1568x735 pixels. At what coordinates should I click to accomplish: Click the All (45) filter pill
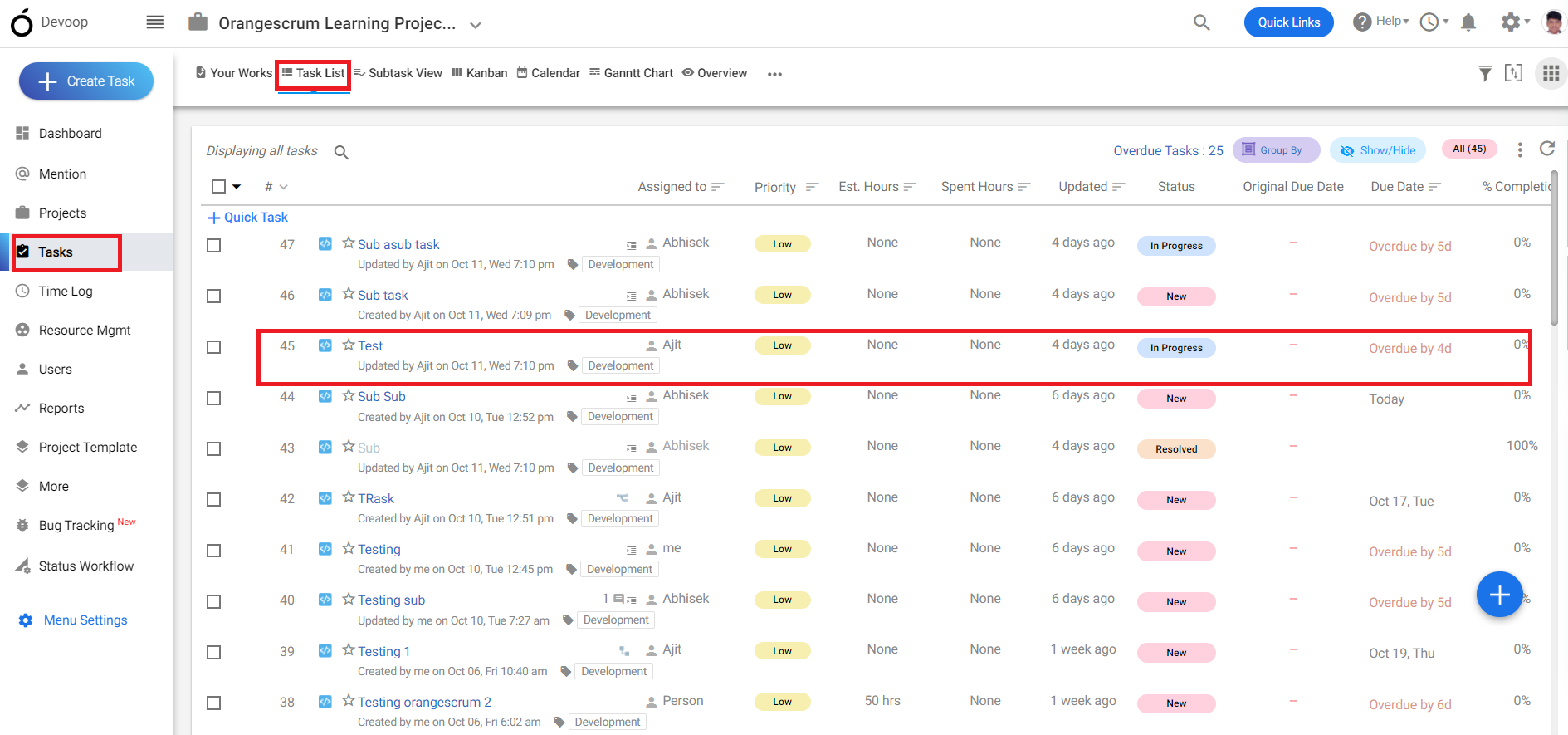point(1469,149)
